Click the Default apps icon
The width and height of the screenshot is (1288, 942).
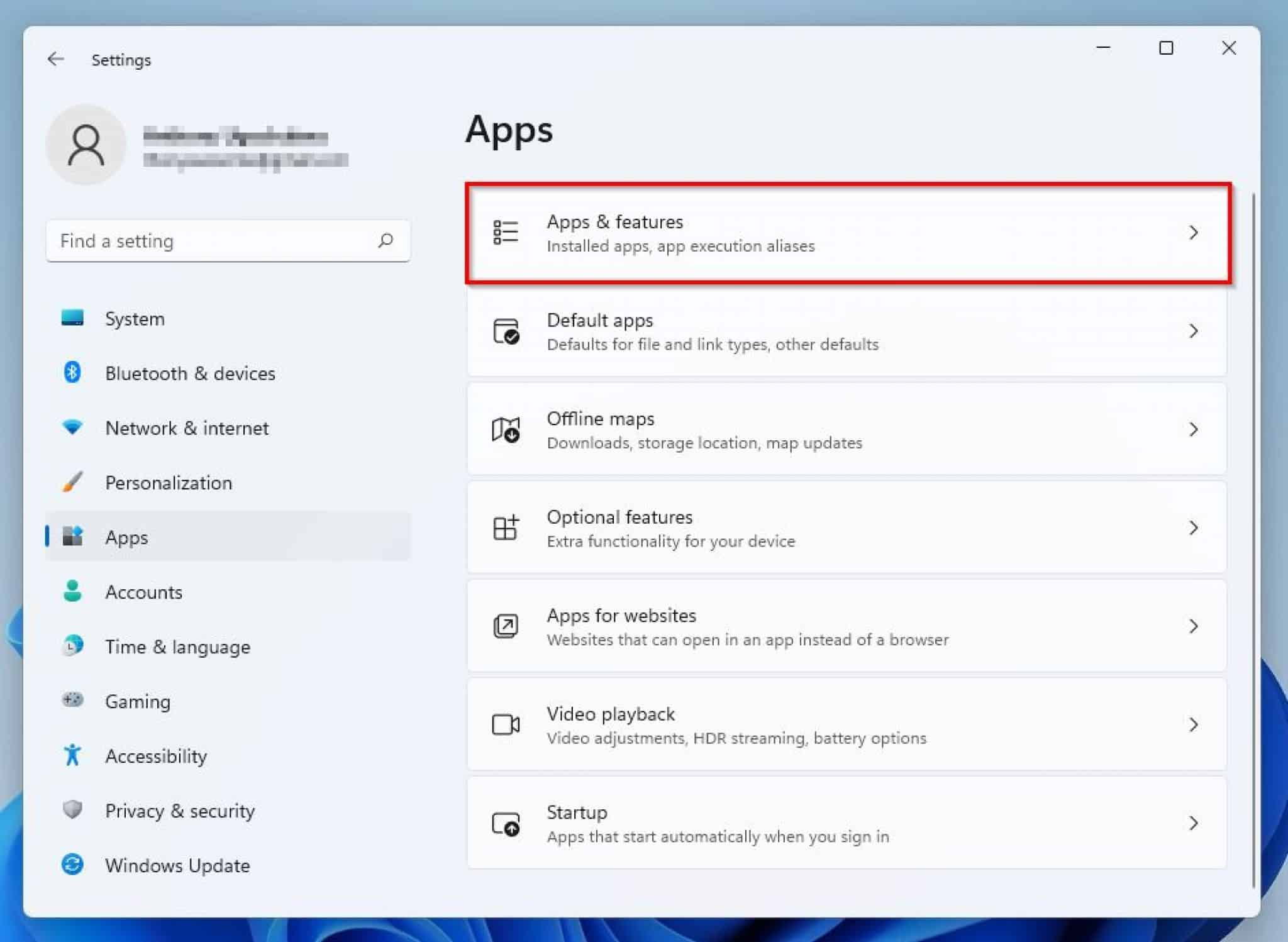pyautogui.click(x=505, y=331)
